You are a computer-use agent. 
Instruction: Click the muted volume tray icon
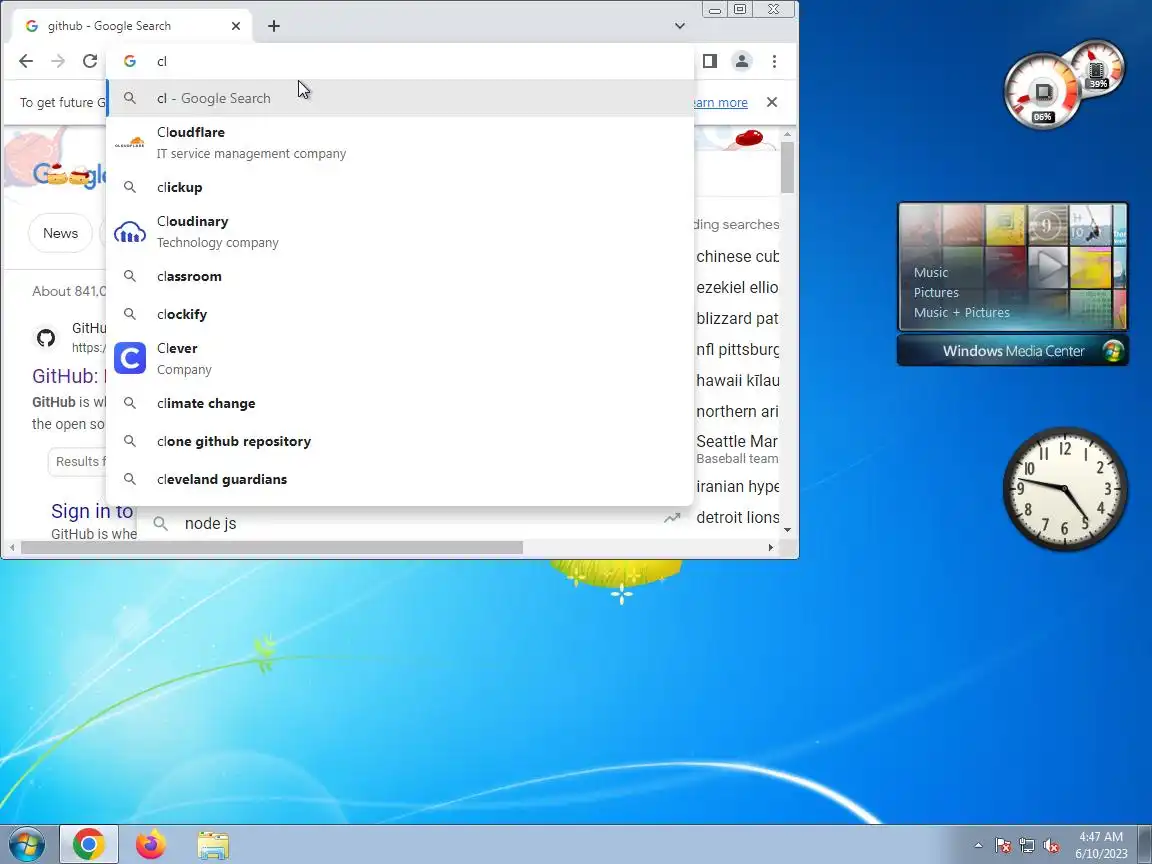pyautogui.click(x=1051, y=846)
